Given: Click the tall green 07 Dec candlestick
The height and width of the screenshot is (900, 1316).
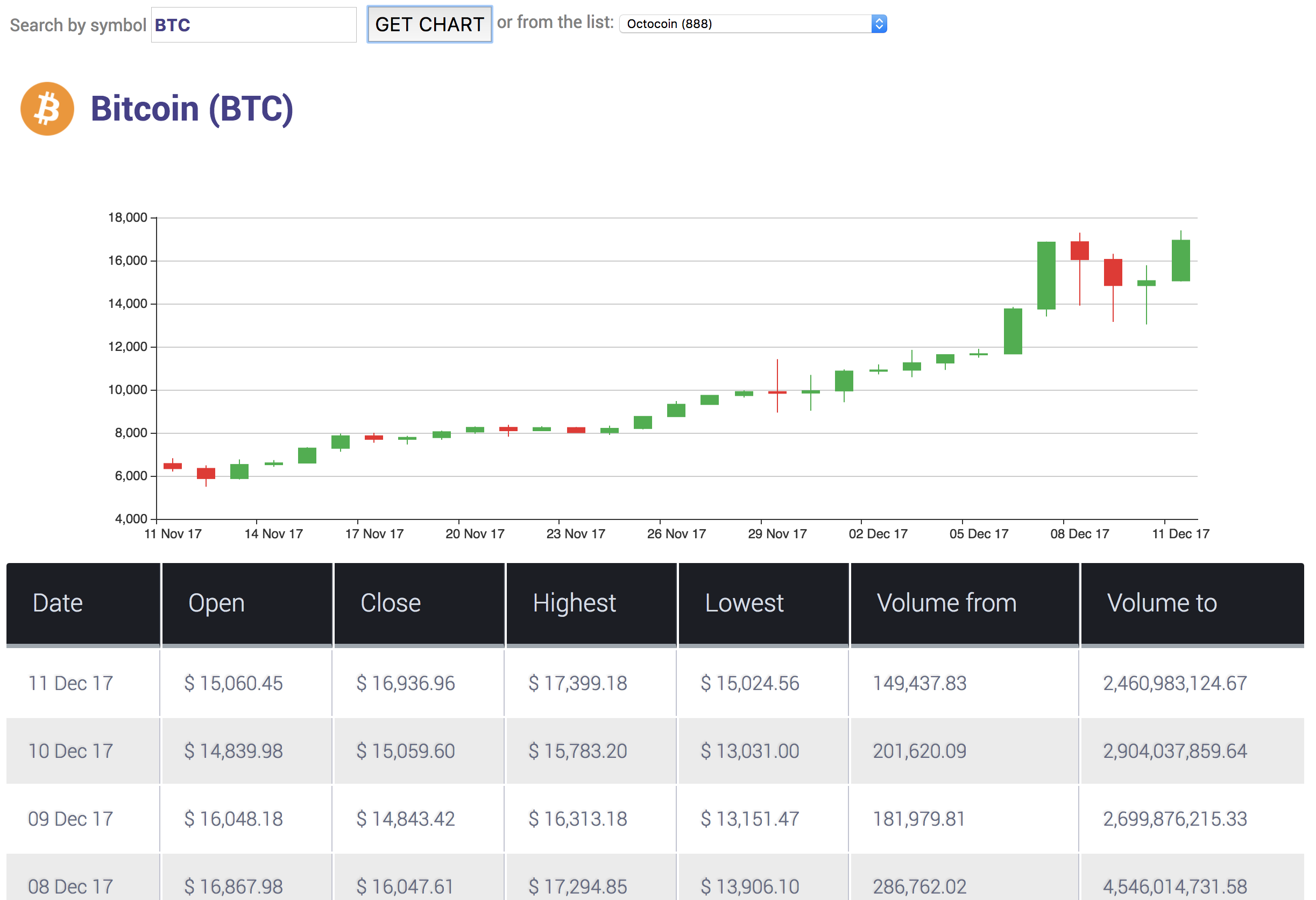Looking at the screenshot, I should [1046, 275].
